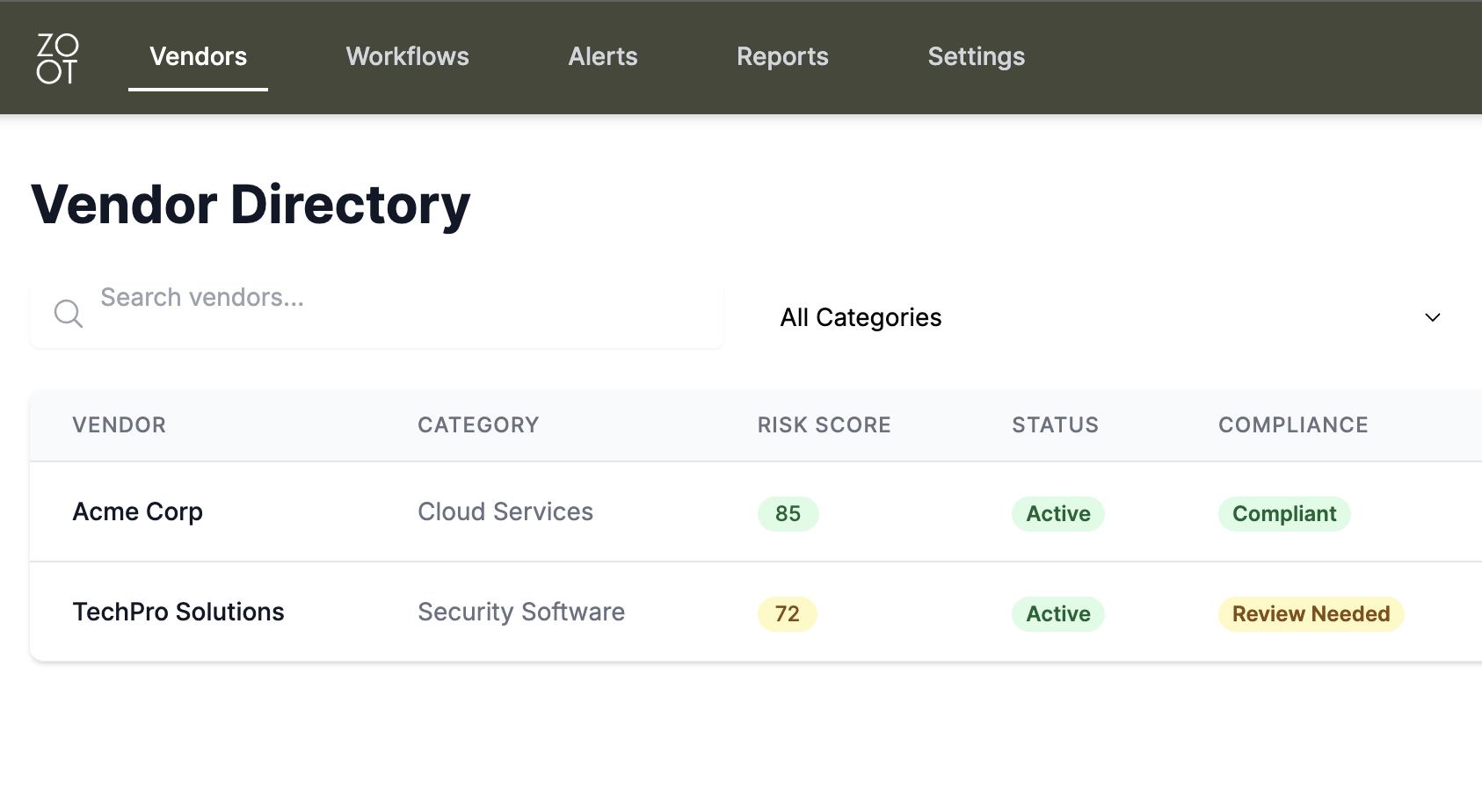This screenshot has width=1482, height=812.
Task: Click the Review Needed badge
Action: 1311,614
